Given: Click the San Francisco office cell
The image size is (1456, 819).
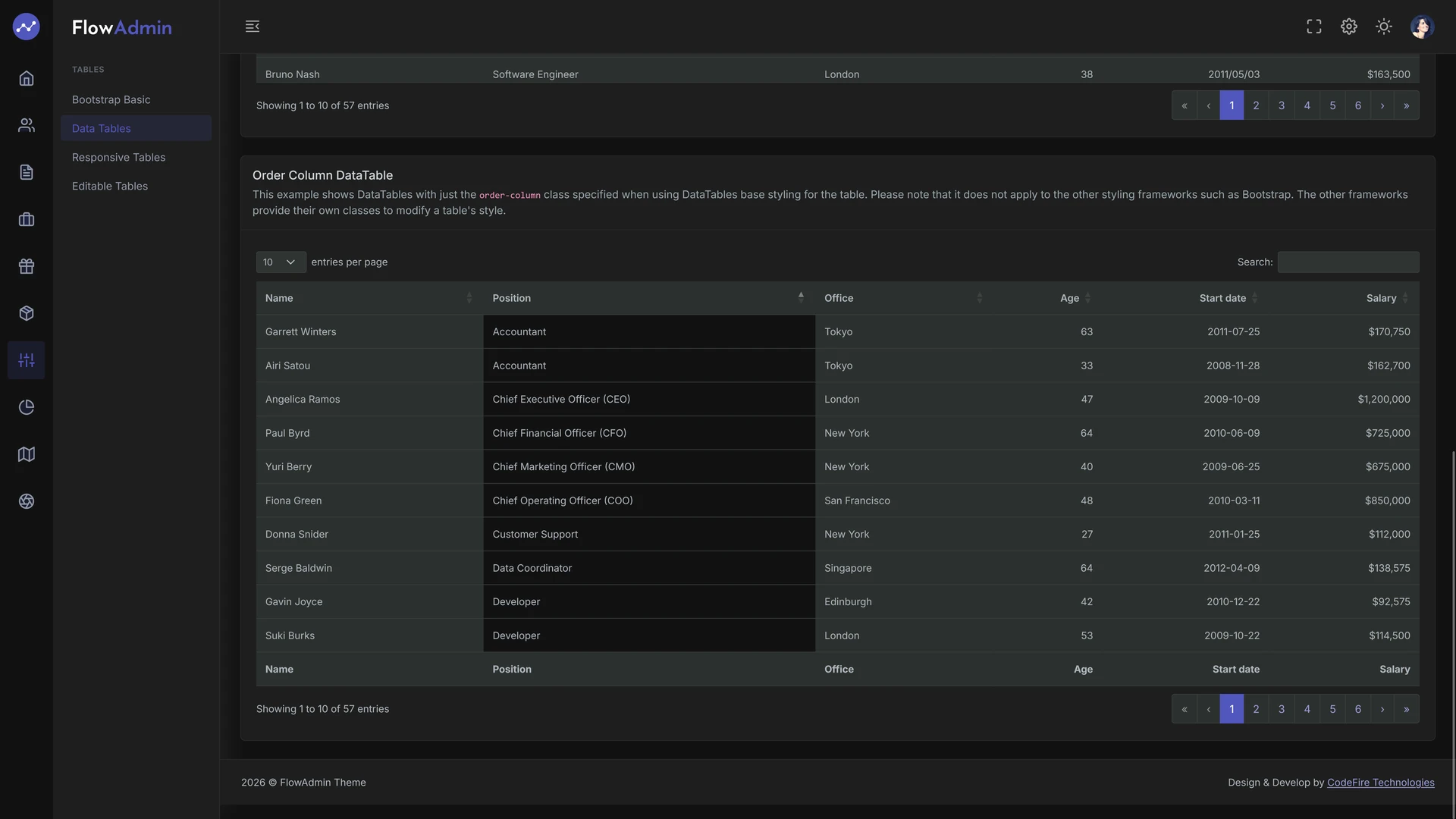Looking at the screenshot, I should [904, 500].
